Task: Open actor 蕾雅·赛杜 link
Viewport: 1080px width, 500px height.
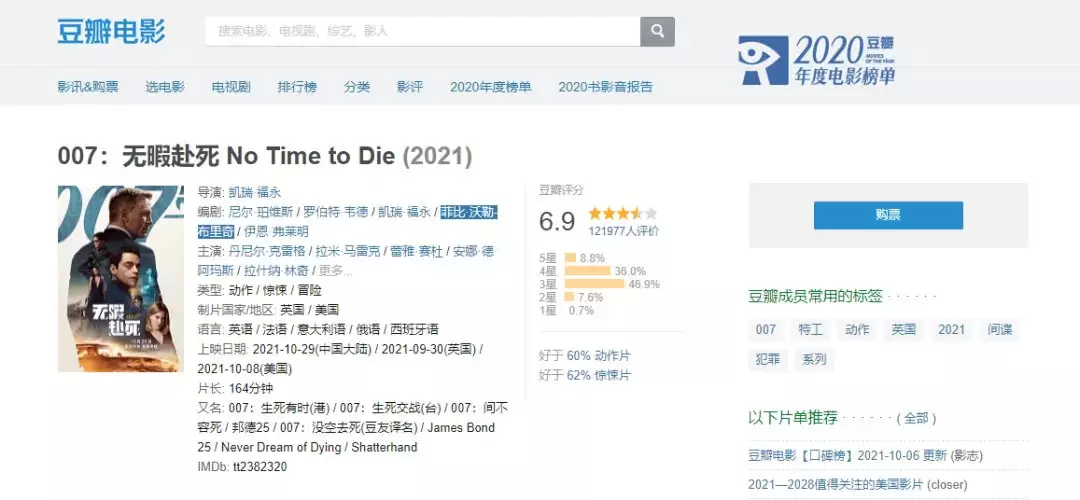Action: tap(417, 251)
